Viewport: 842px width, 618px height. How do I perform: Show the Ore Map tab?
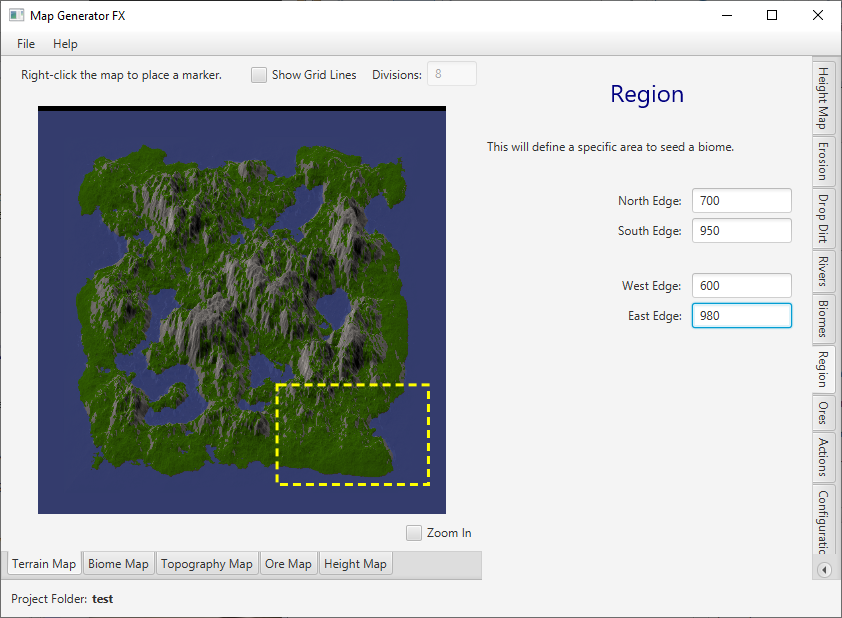point(288,564)
